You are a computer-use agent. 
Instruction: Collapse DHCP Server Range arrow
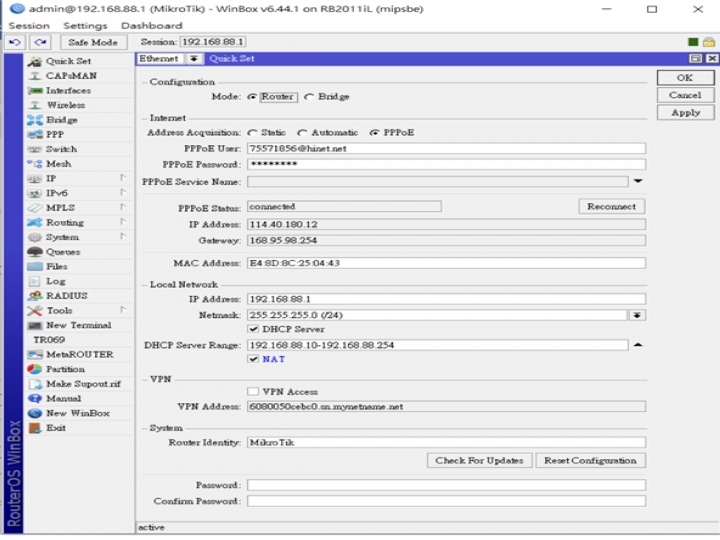coord(638,345)
